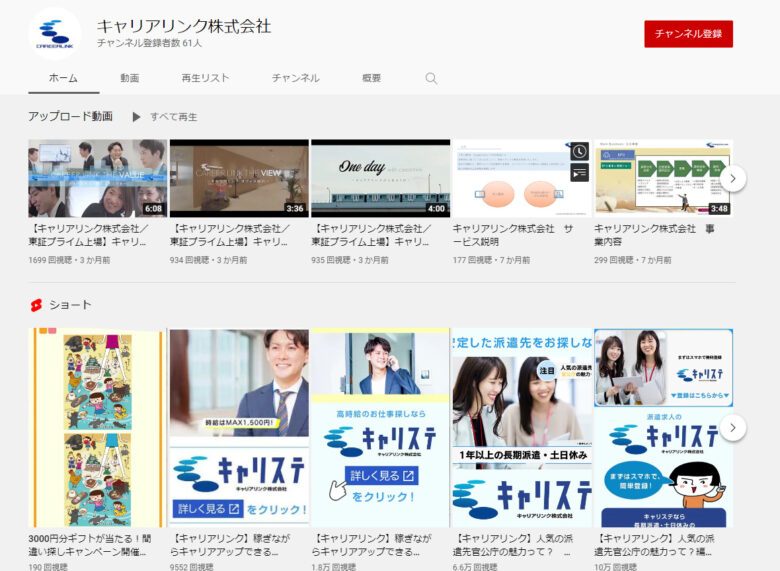Screen dimensions: 780x571
Task: Open the 時給はMAX1,500円 short thumbnail
Action: coord(239,427)
